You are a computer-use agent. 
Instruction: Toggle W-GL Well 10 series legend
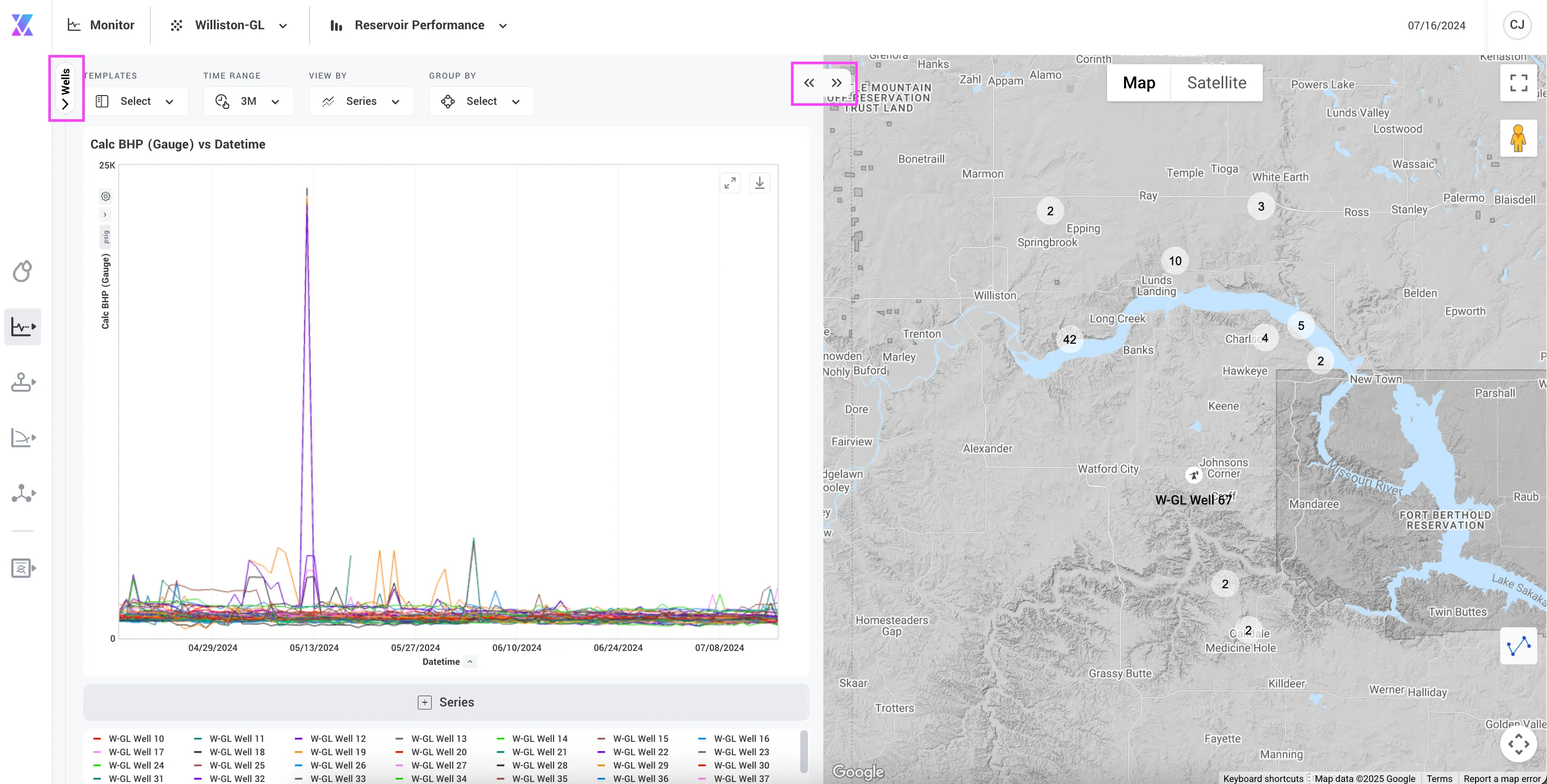[x=128, y=738]
